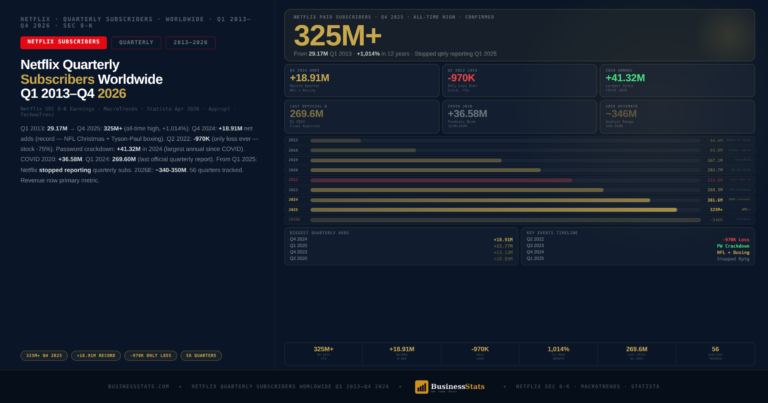Image resolution: width=768 pixels, height=403 pixels.
Task: Select Q1 2025 in Key Events Timeline
Action: click(535, 258)
